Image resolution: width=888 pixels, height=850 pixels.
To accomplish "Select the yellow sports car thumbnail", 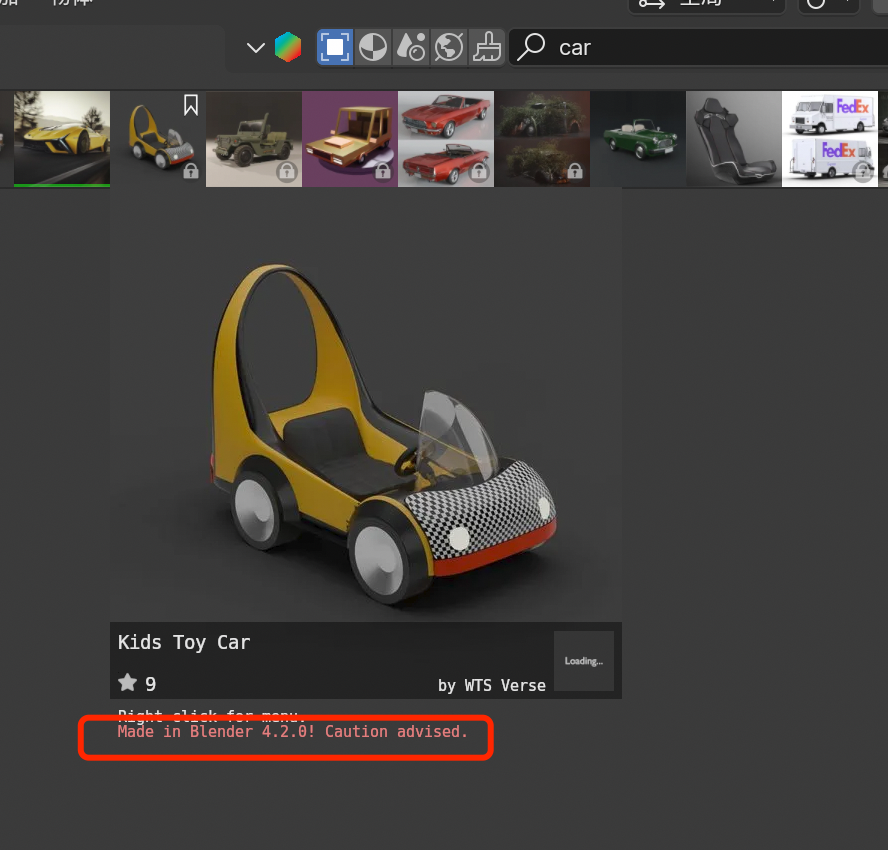I will pyautogui.click(x=61, y=138).
